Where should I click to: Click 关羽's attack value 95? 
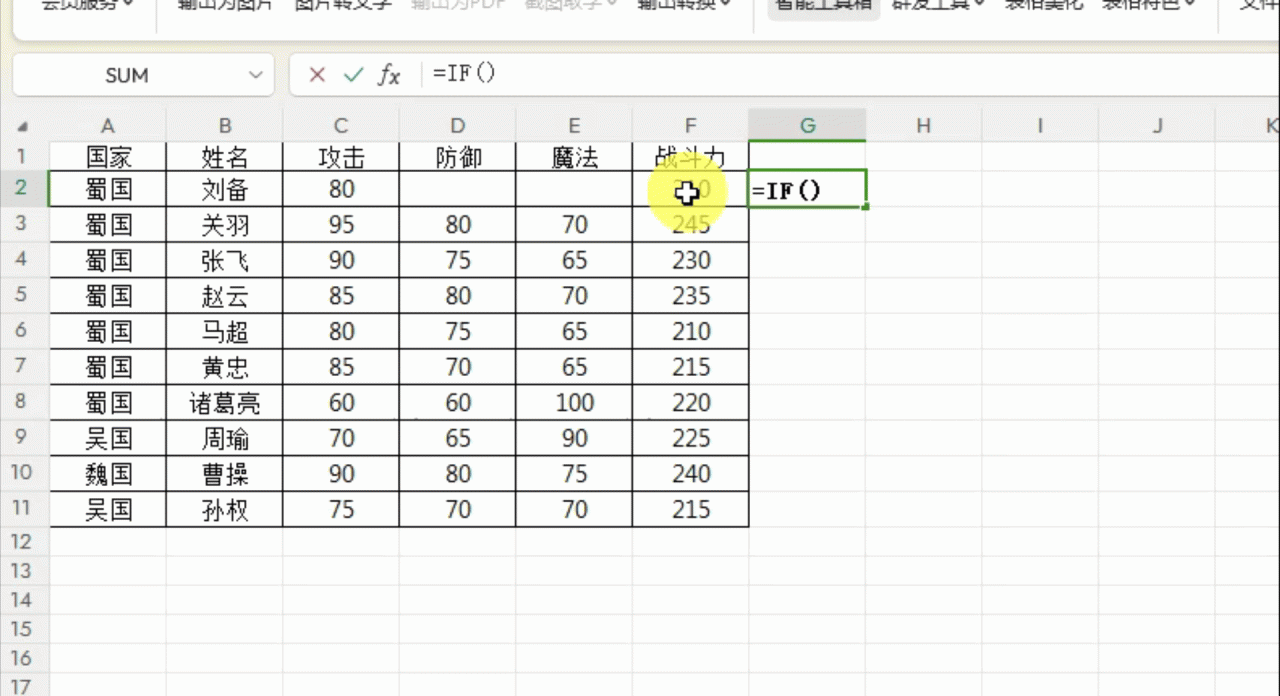[x=341, y=225]
